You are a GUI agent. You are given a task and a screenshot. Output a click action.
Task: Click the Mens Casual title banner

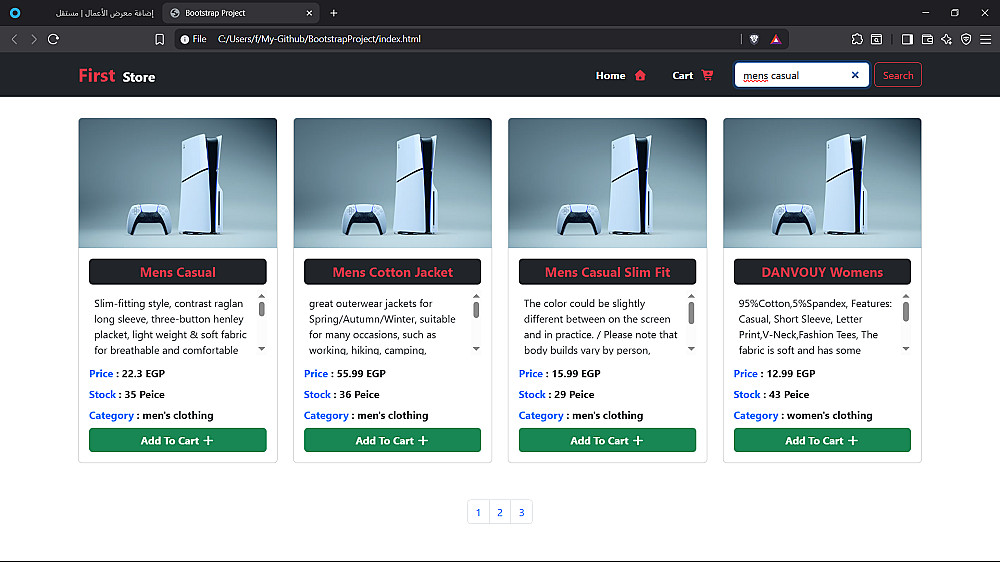(x=178, y=272)
